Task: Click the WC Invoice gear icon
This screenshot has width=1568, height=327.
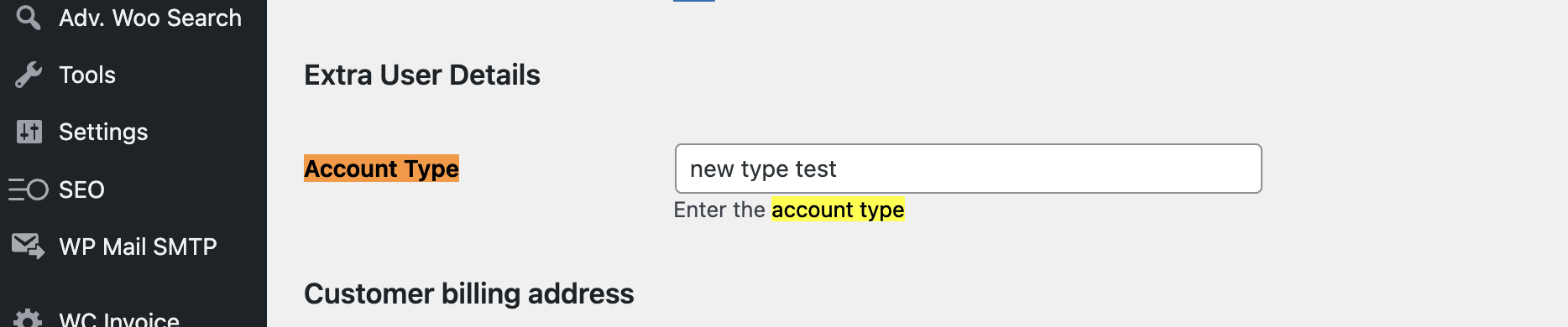Action: point(29,319)
